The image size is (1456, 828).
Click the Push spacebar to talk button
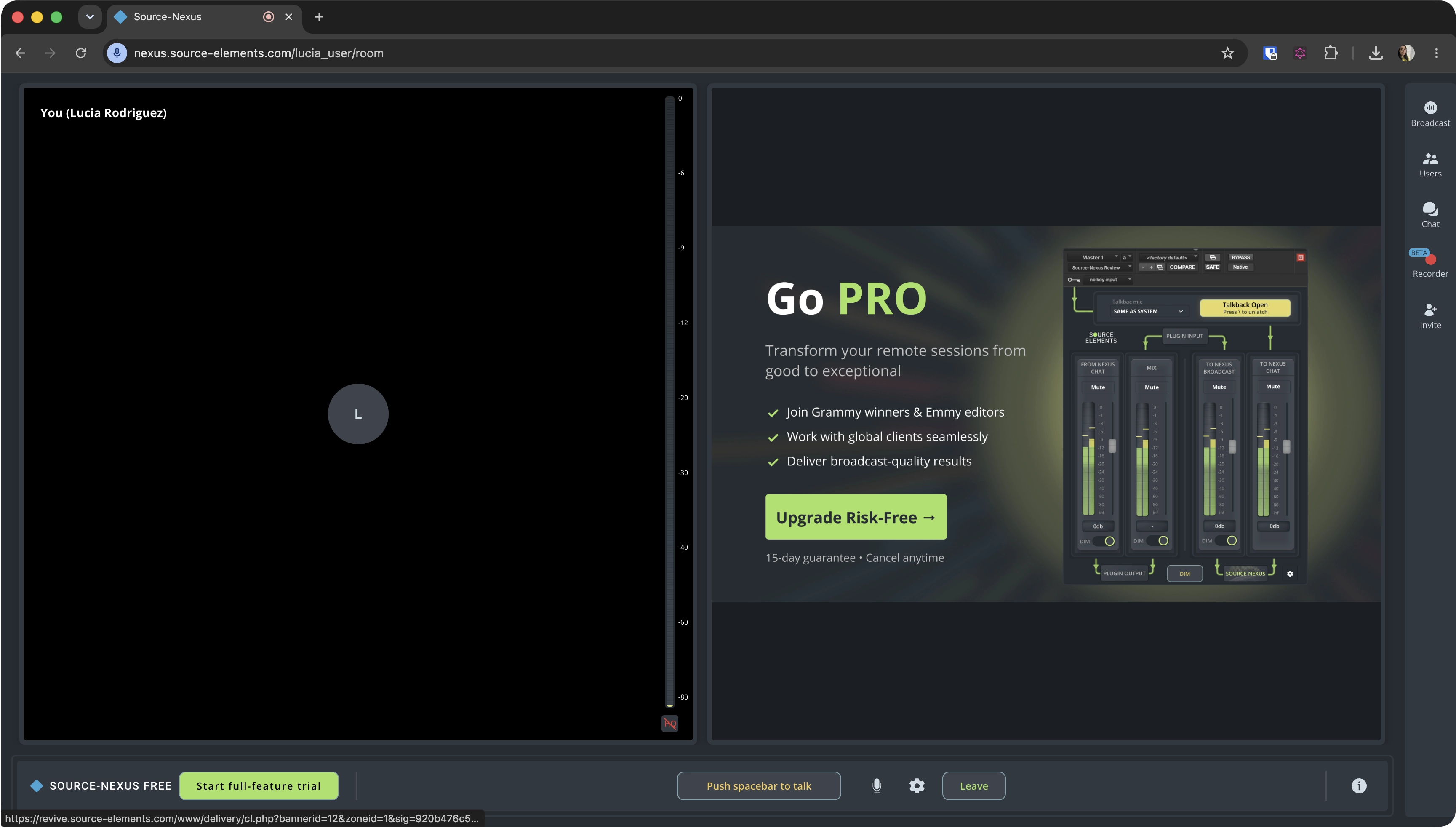[x=758, y=785]
